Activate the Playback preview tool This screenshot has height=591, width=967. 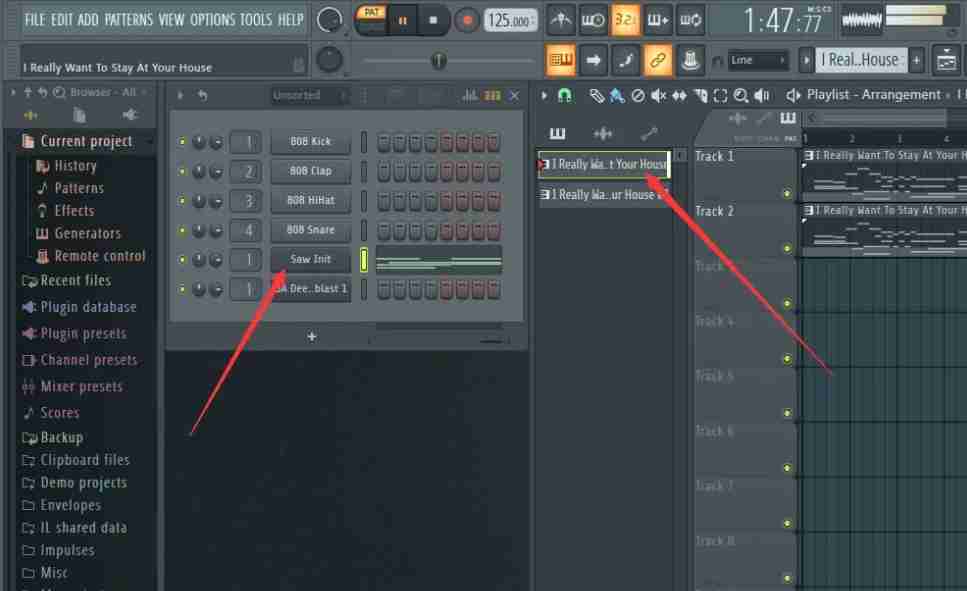click(x=763, y=95)
